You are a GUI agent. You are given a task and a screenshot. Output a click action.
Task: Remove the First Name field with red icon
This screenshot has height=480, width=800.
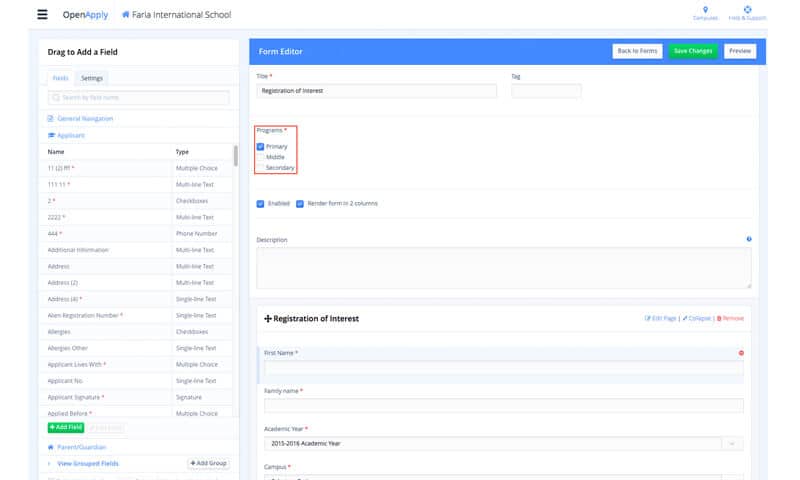[741, 353]
